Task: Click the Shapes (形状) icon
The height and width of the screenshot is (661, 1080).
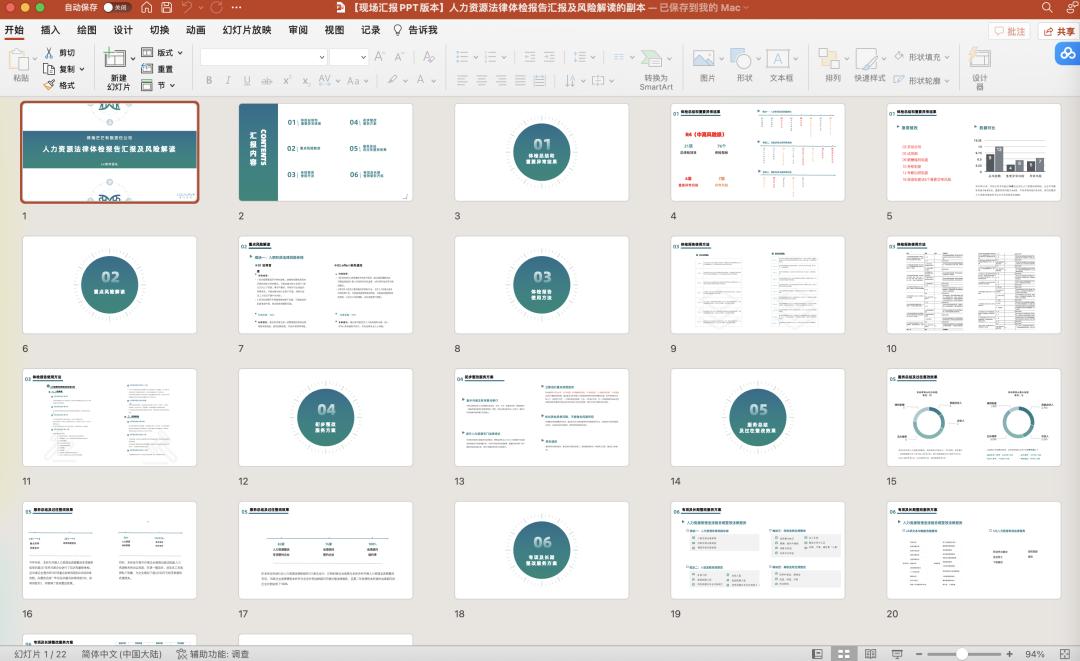Action: [x=741, y=59]
